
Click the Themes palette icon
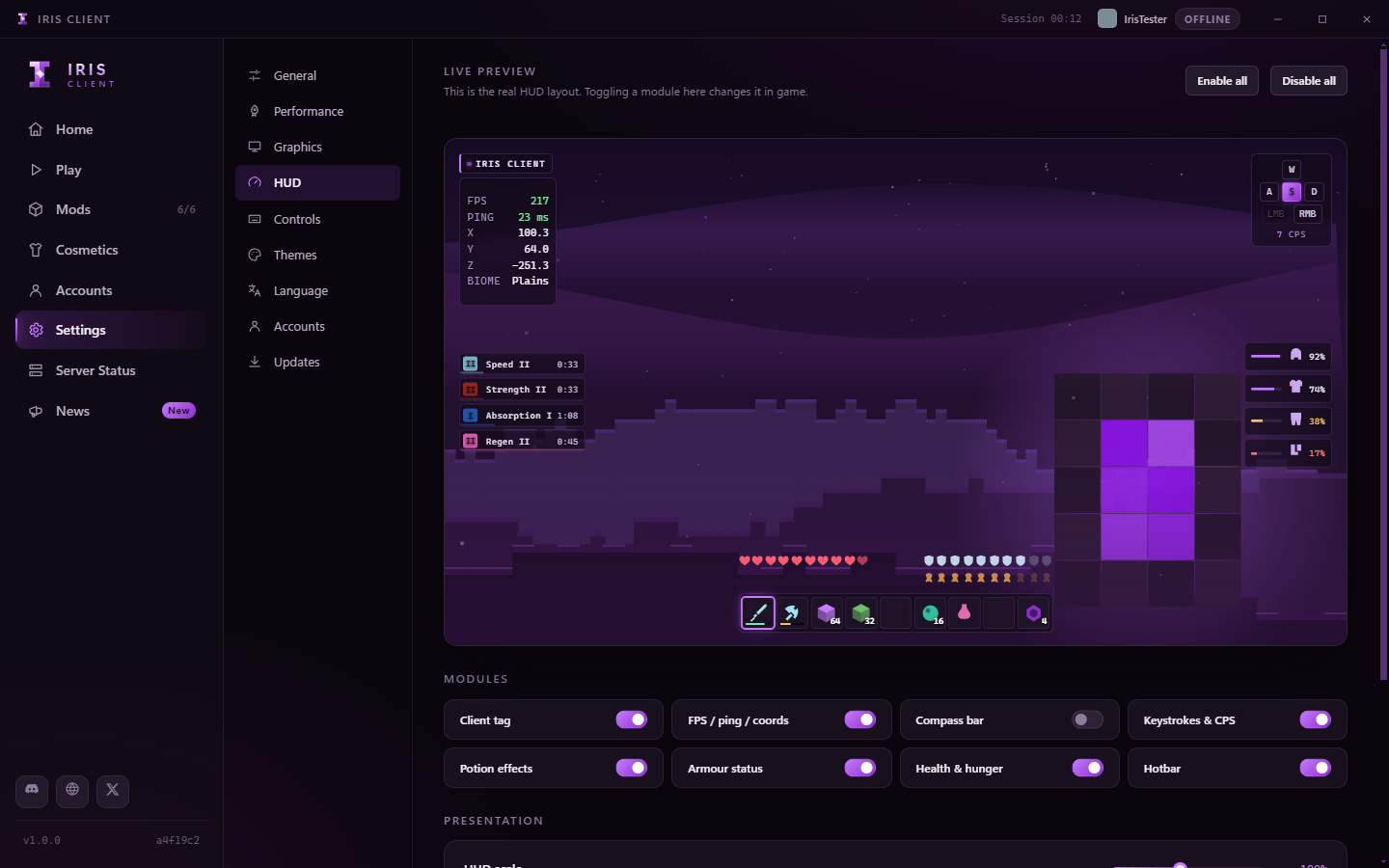point(255,255)
